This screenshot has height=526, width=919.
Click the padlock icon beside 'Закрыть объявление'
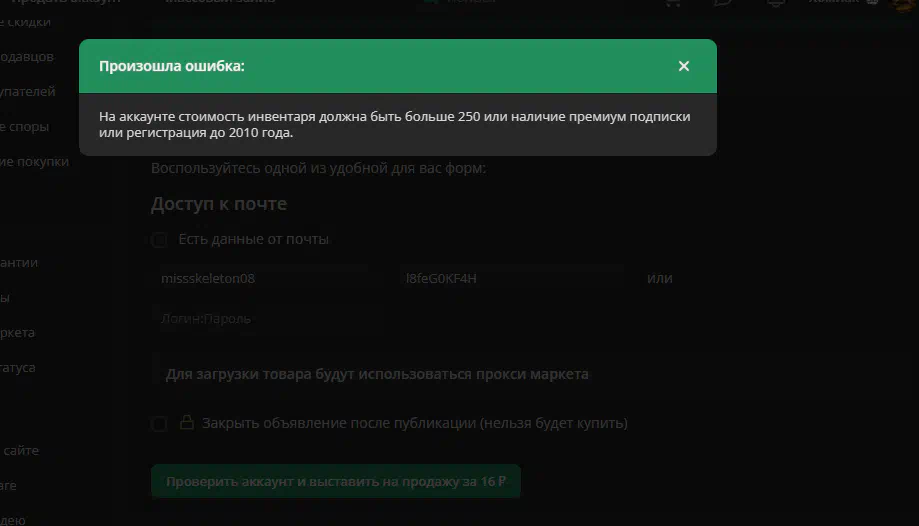click(187, 422)
